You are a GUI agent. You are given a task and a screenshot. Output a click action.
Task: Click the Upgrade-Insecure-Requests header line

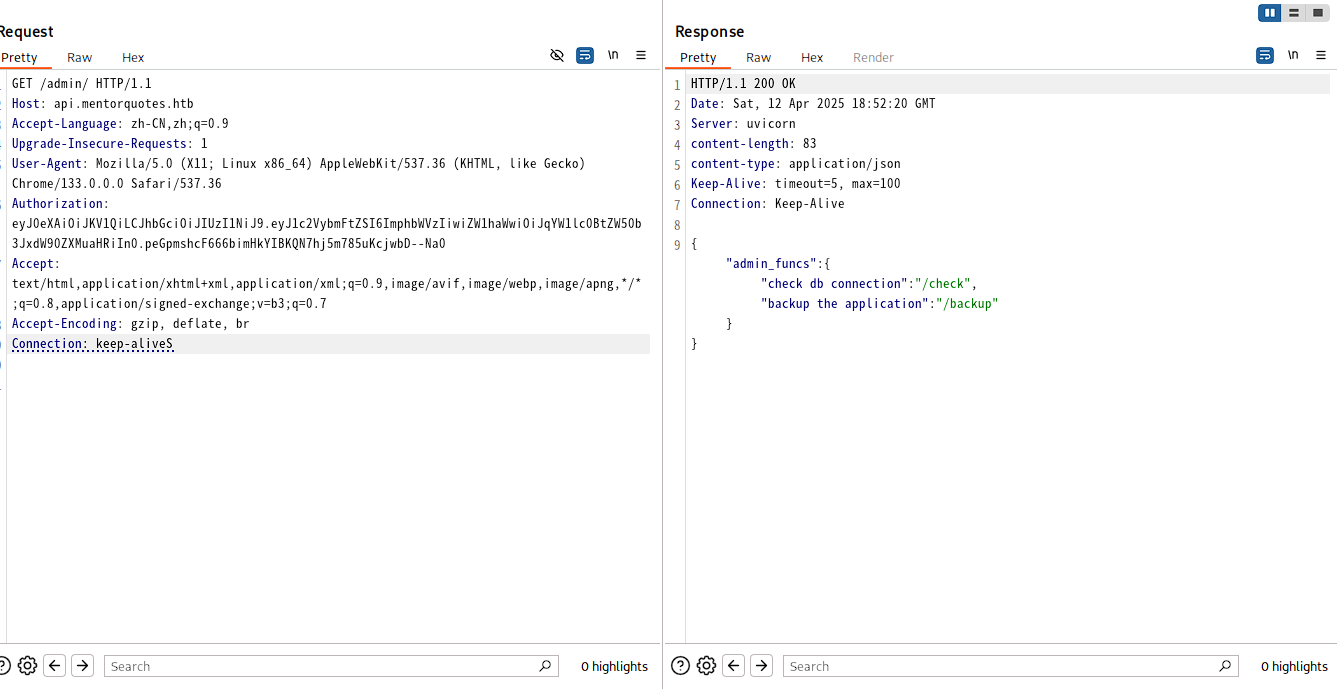click(110, 144)
